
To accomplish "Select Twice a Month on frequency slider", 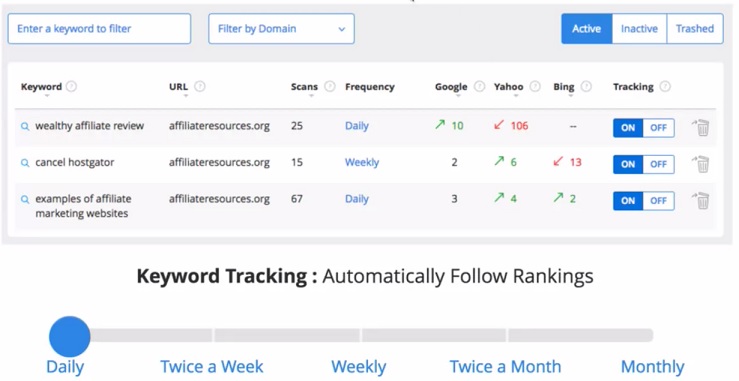I will pyautogui.click(x=505, y=366).
